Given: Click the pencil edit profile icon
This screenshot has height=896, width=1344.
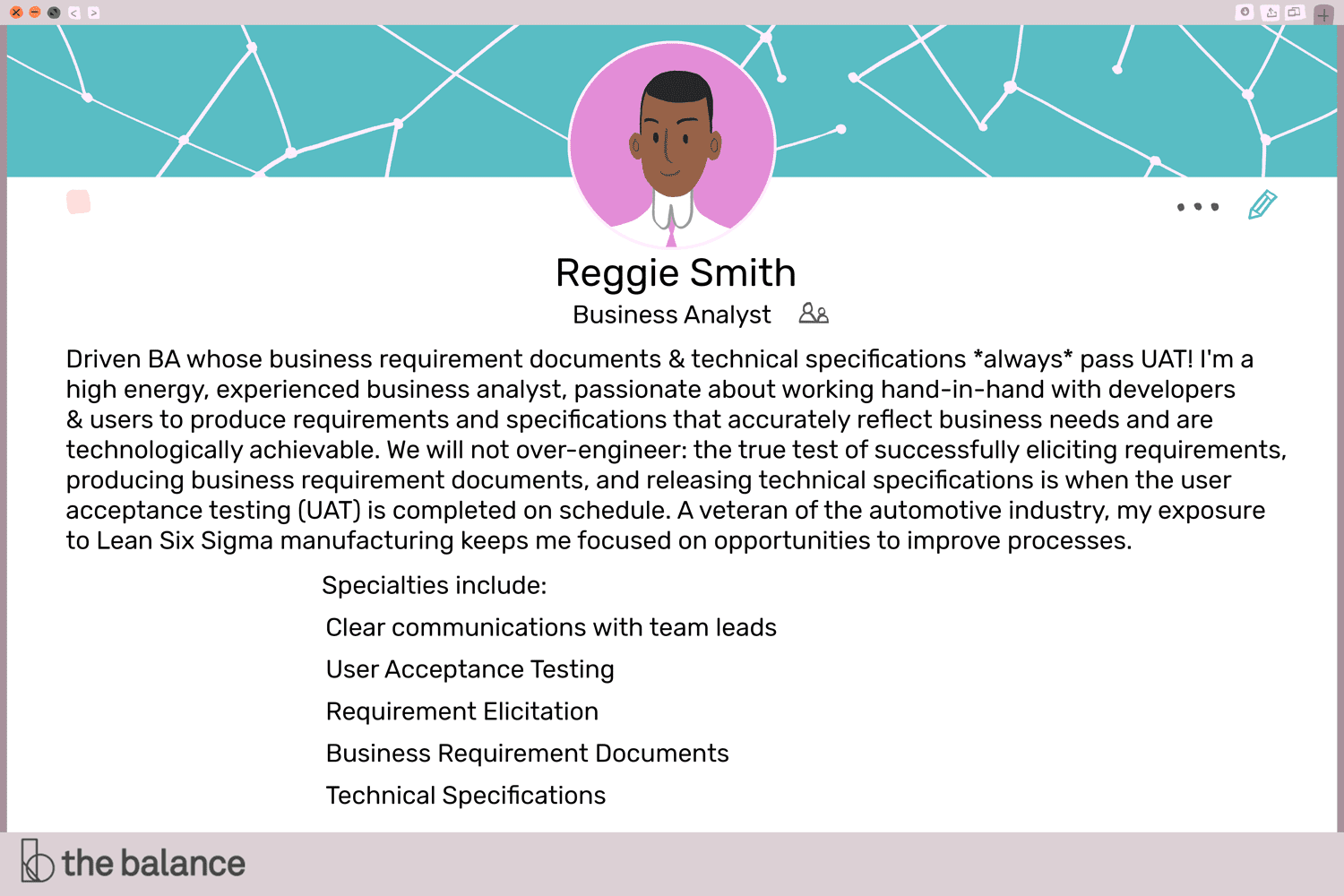Looking at the screenshot, I should click(x=1262, y=205).
